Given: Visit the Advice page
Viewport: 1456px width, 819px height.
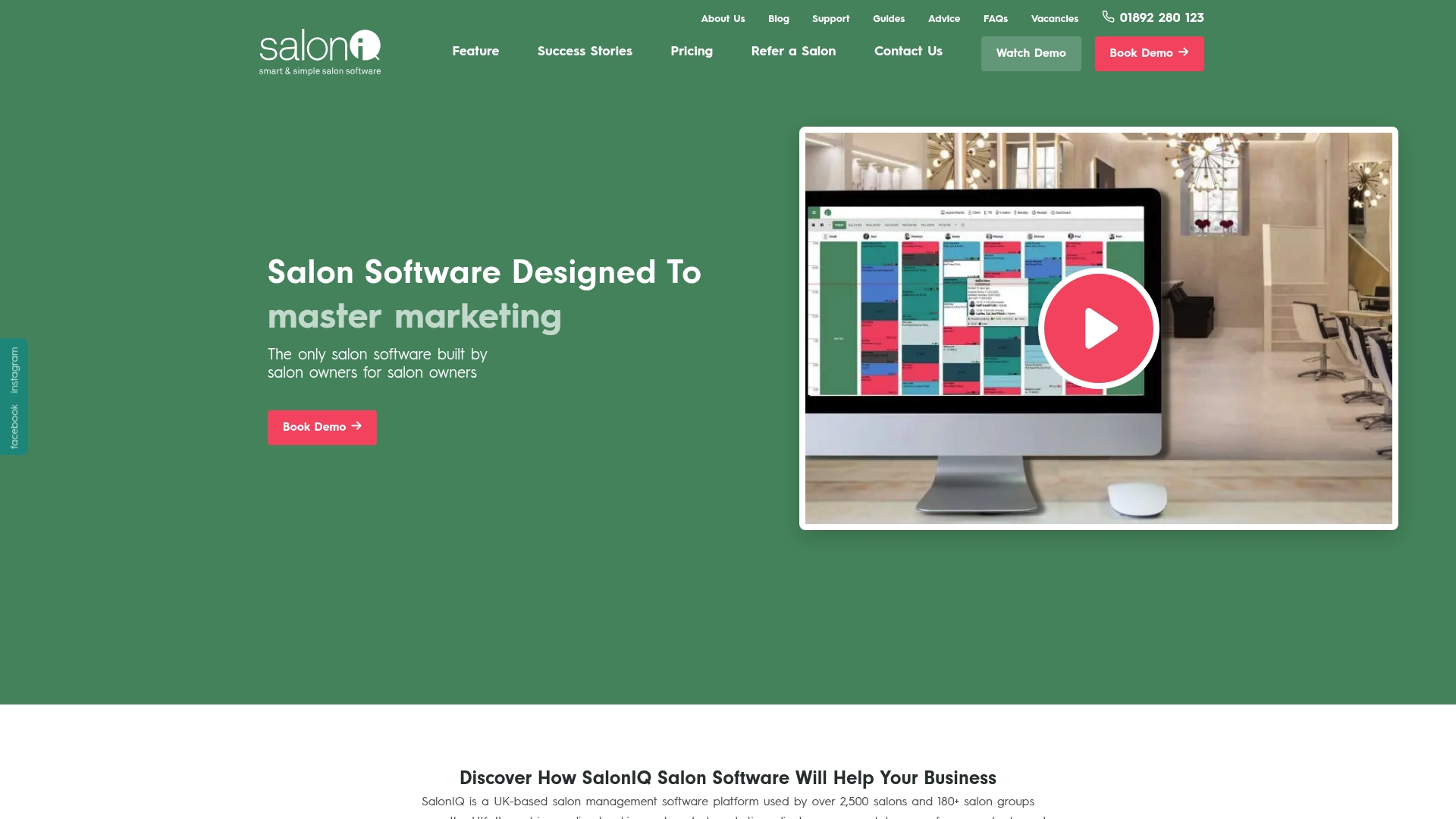Looking at the screenshot, I should 944,19.
